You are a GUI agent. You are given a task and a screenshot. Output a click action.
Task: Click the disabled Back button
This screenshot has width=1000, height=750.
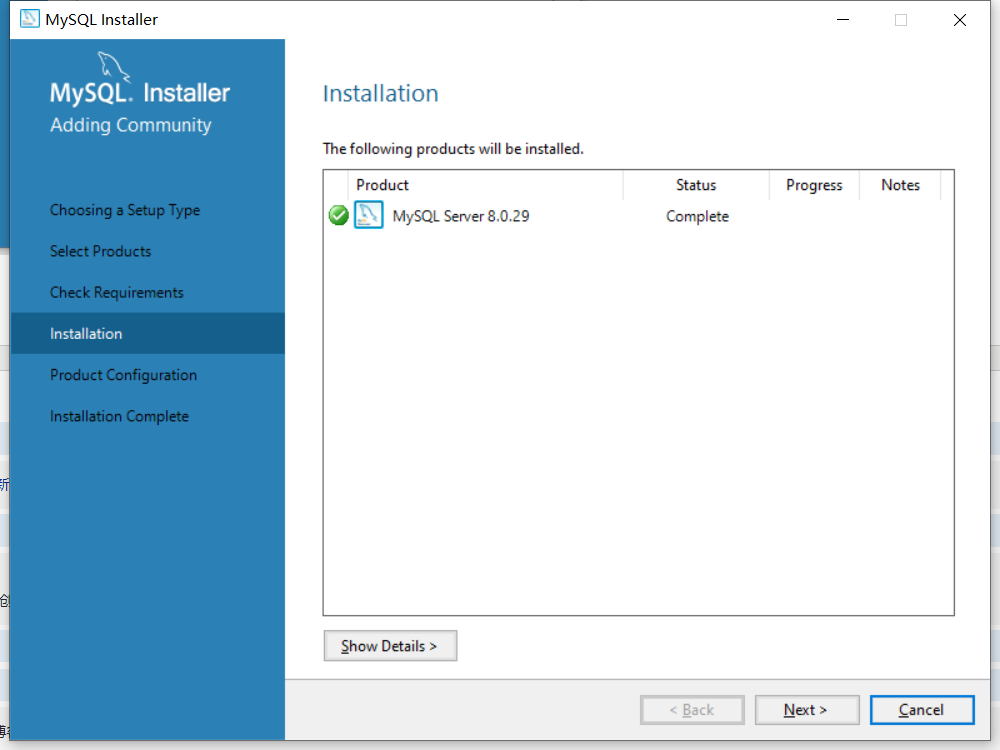[x=692, y=710]
